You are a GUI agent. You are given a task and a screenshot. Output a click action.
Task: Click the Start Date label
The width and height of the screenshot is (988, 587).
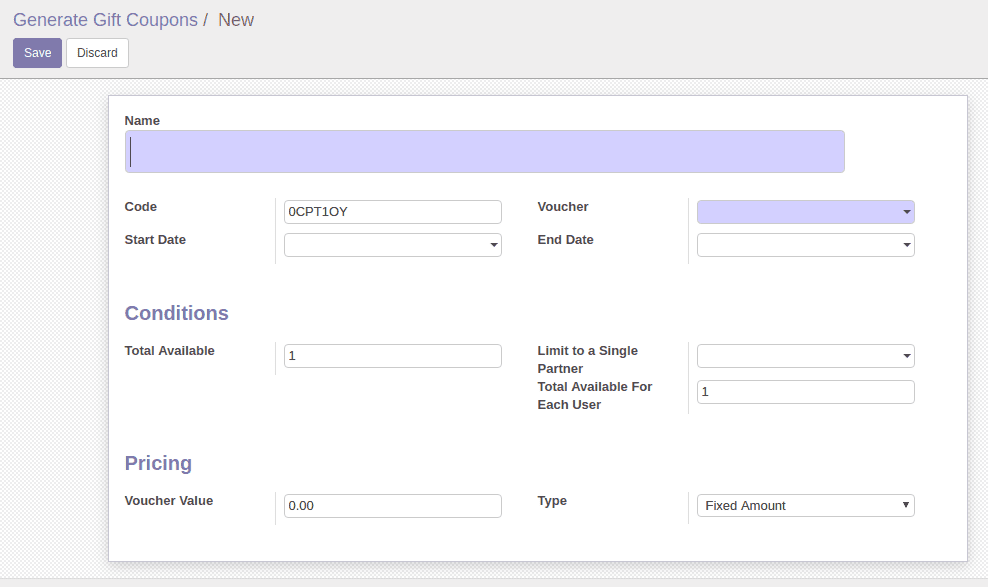pos(155,240)
